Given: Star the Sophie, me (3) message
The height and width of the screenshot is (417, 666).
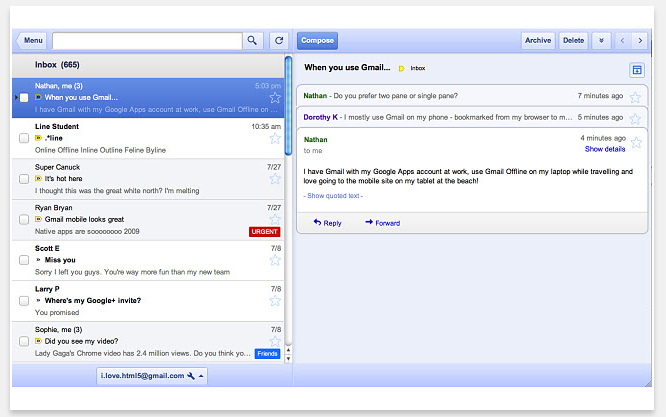Looking at the screenshot, I should click(275, 341).
